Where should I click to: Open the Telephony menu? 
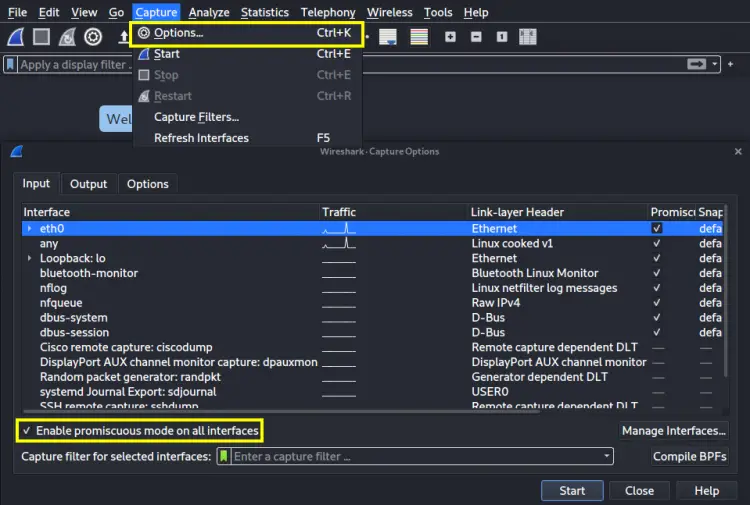328,12
